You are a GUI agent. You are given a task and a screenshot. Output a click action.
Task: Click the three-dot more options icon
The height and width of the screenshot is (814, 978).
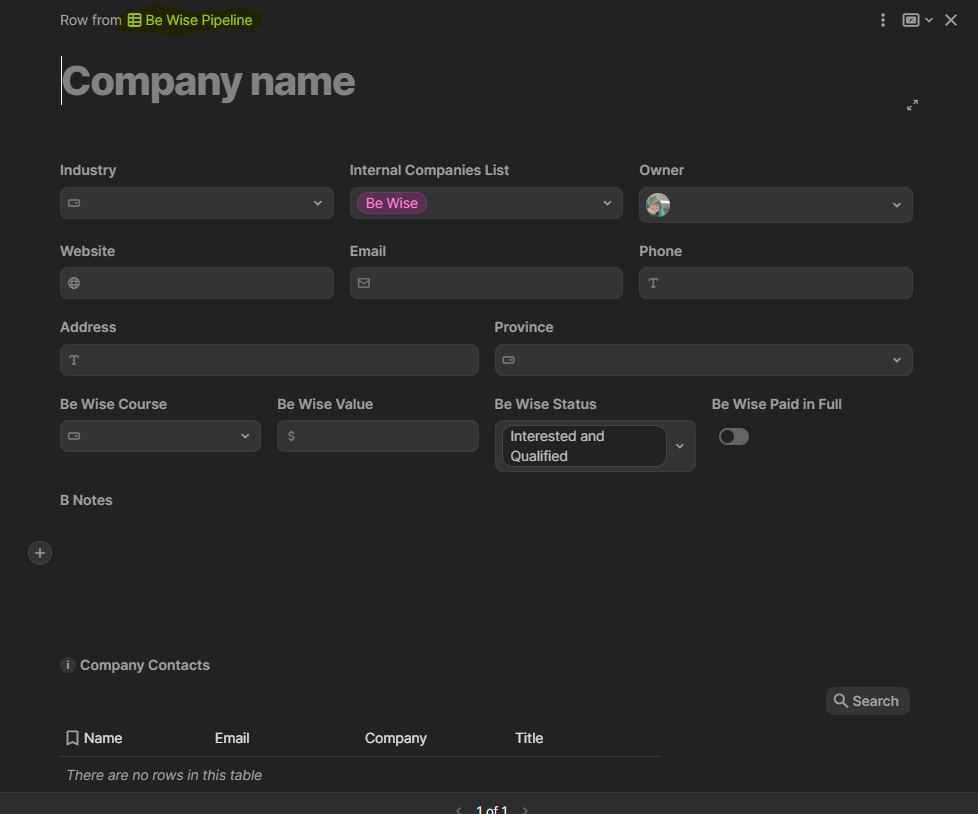point(883,20)
